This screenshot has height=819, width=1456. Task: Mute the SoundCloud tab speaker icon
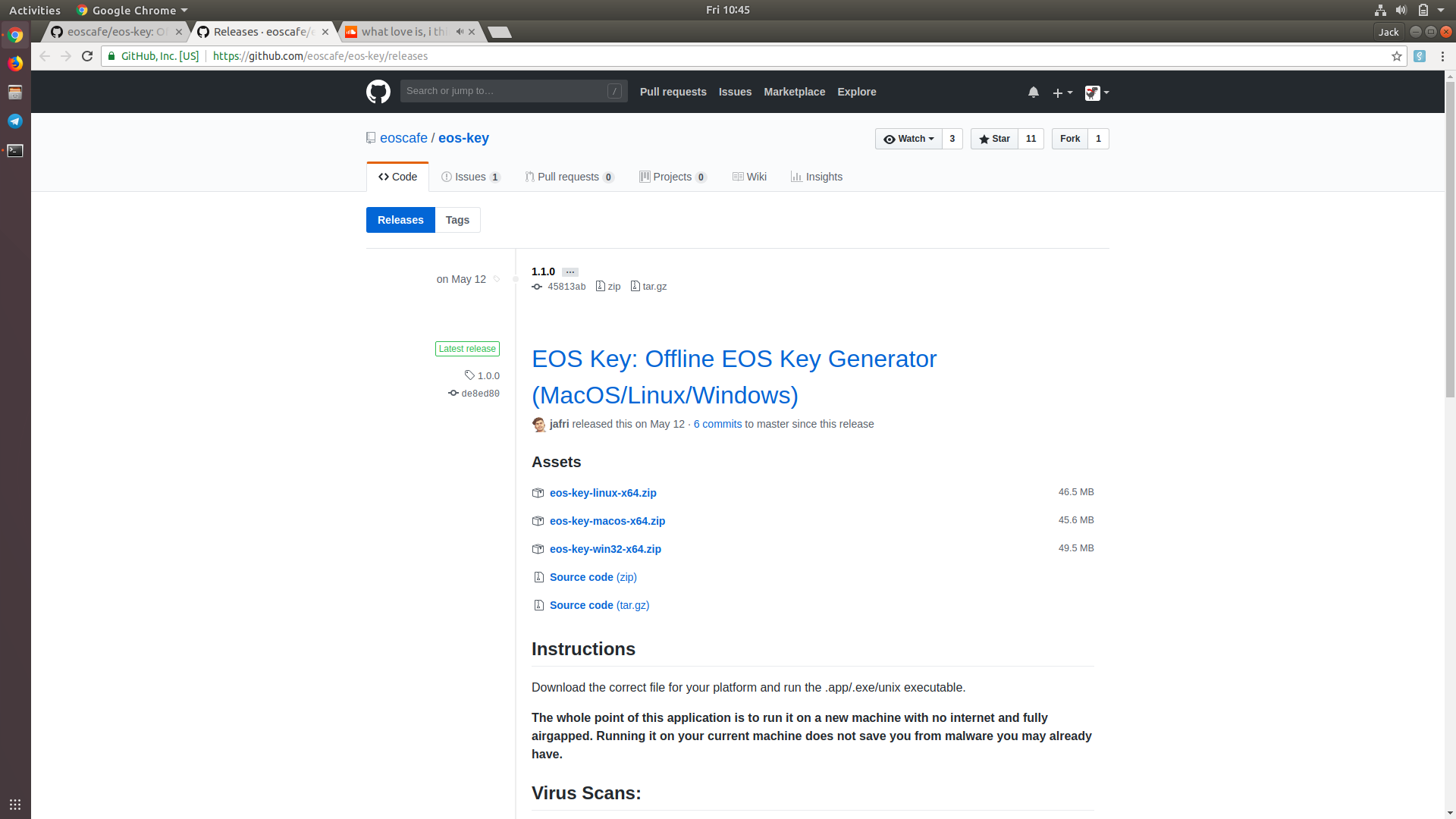click(x=460, y=32)
